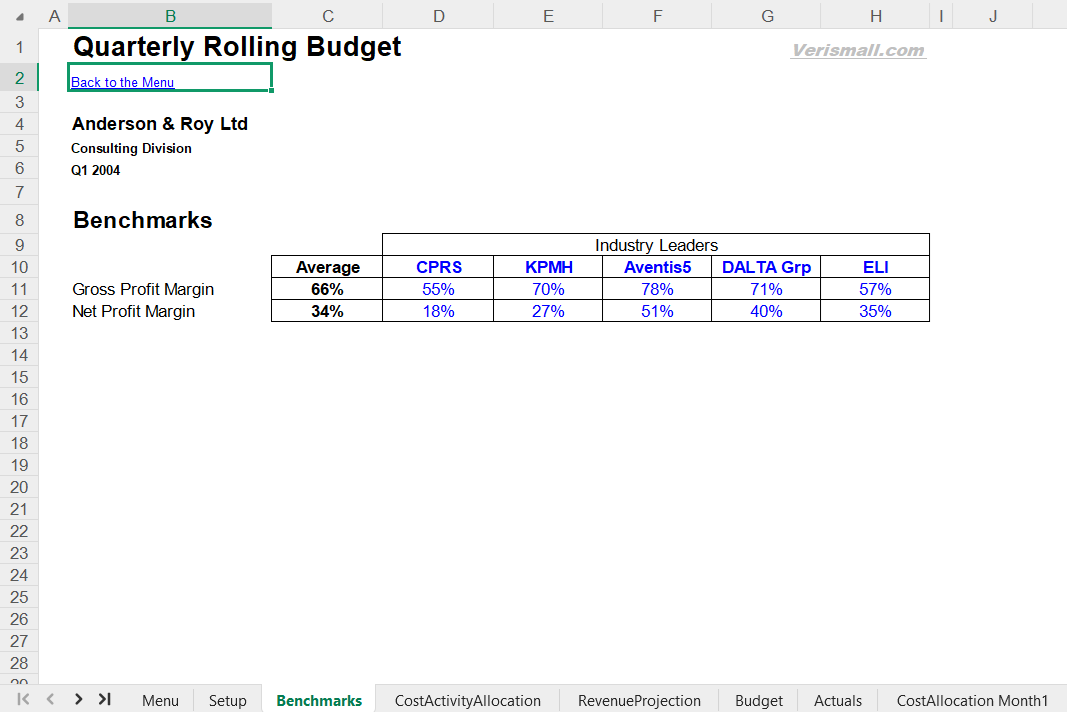The image size is (1067, 712).
Task: Jump to the first sheet tab
Action: 22,700
